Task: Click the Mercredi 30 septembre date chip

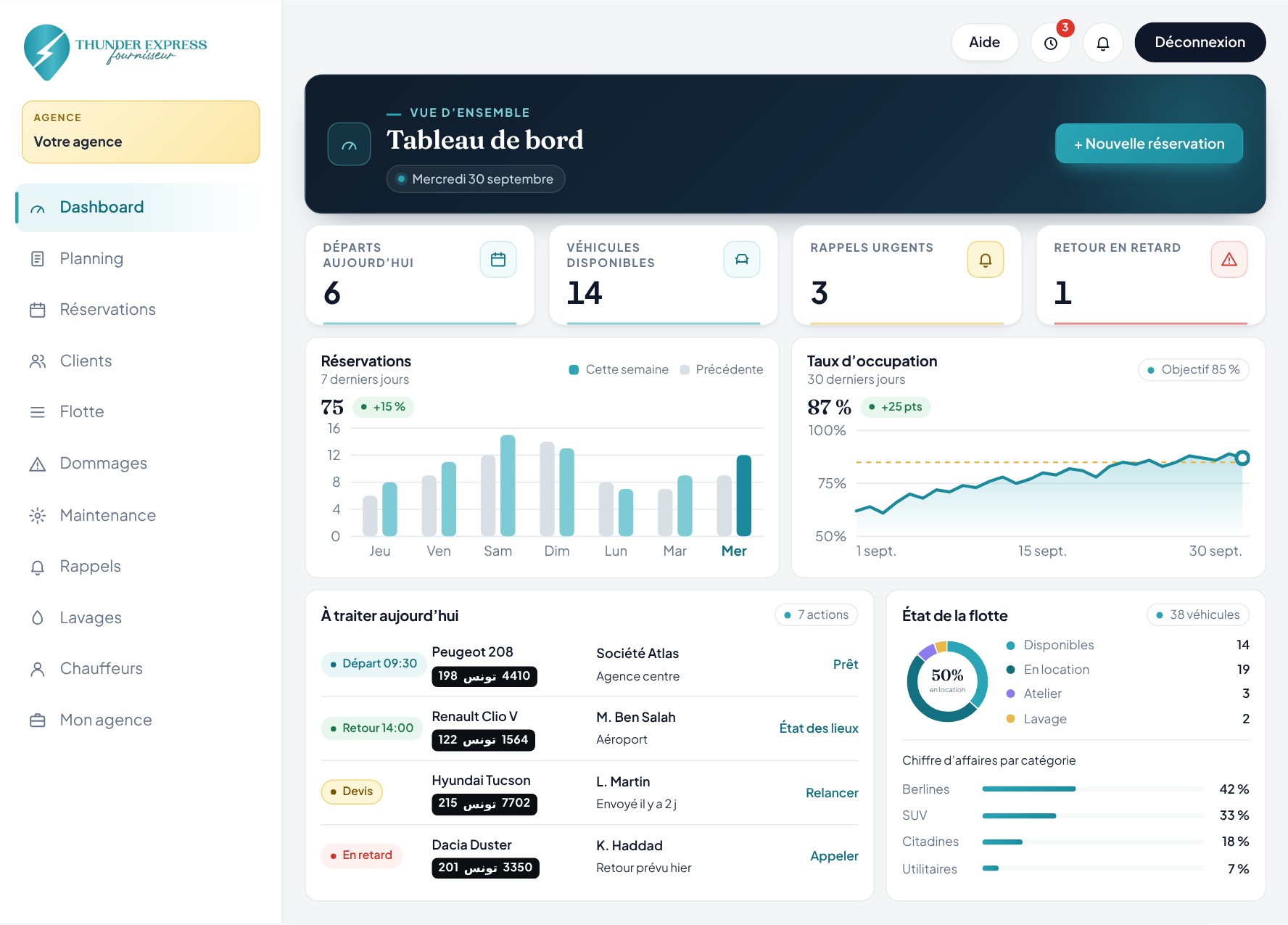Action: (x=476, y=179)
